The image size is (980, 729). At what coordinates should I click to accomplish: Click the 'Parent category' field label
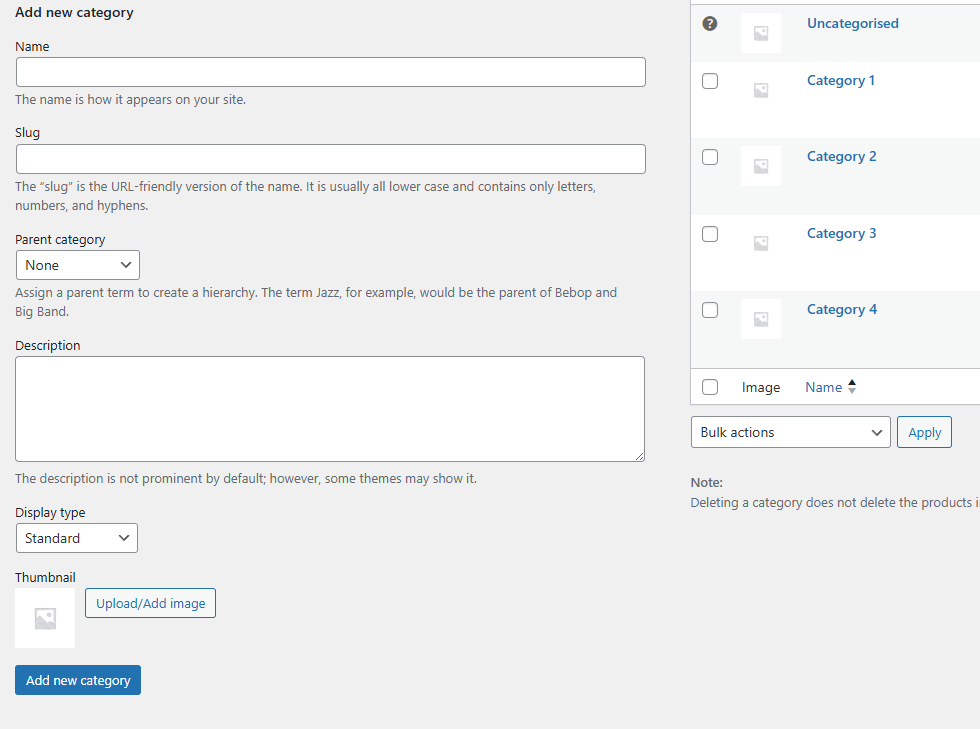(x=60, y=240)
